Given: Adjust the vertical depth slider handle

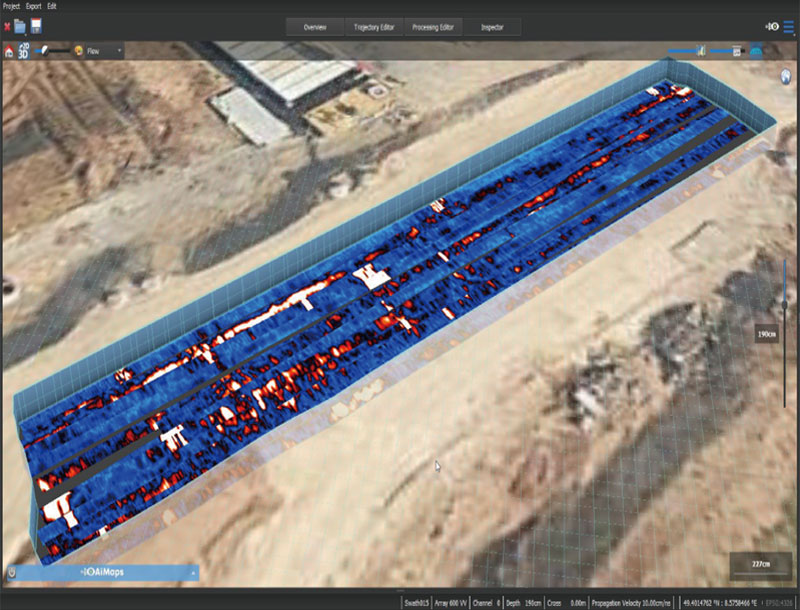Looking at the screenshot, I should (785, 303).
